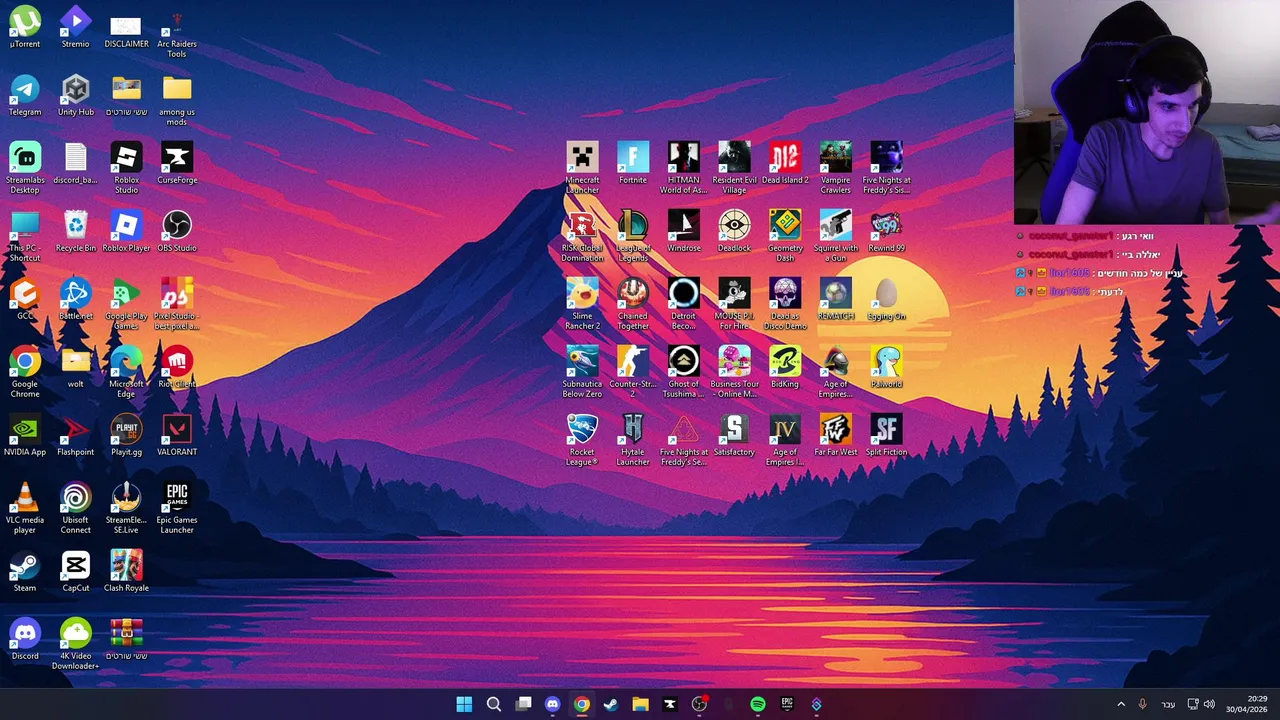This screenshot has height=720, width=1280.
Task: Open Geometry Dash desktop icon
Action: pyautogui.click(x=785, y=236)
